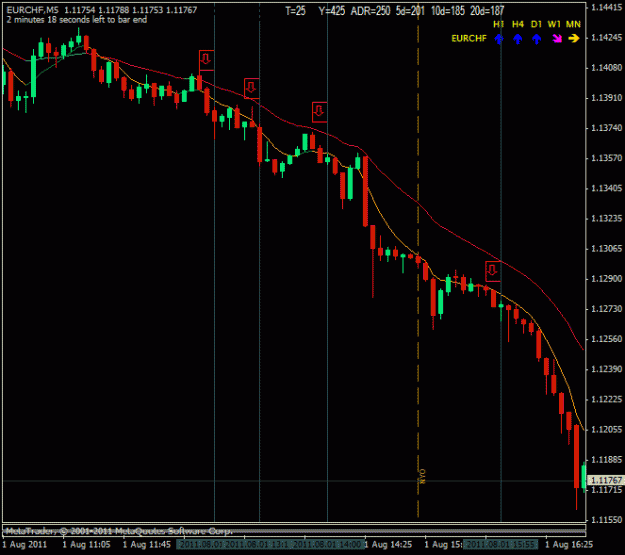Viewport: 625px width, 555px height.
Task: Click the 1.12560 price scale label
Action: pyautogui.click(x=606, y=339)
